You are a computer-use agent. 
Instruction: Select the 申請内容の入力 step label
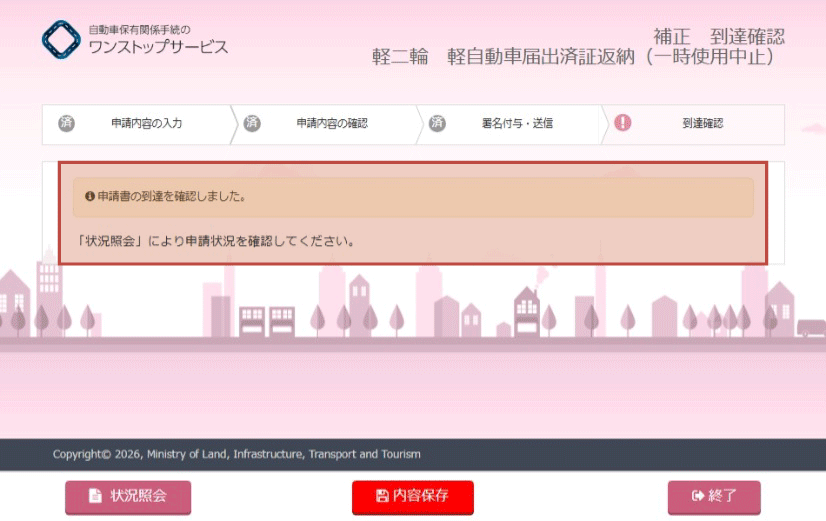(146, 124)
